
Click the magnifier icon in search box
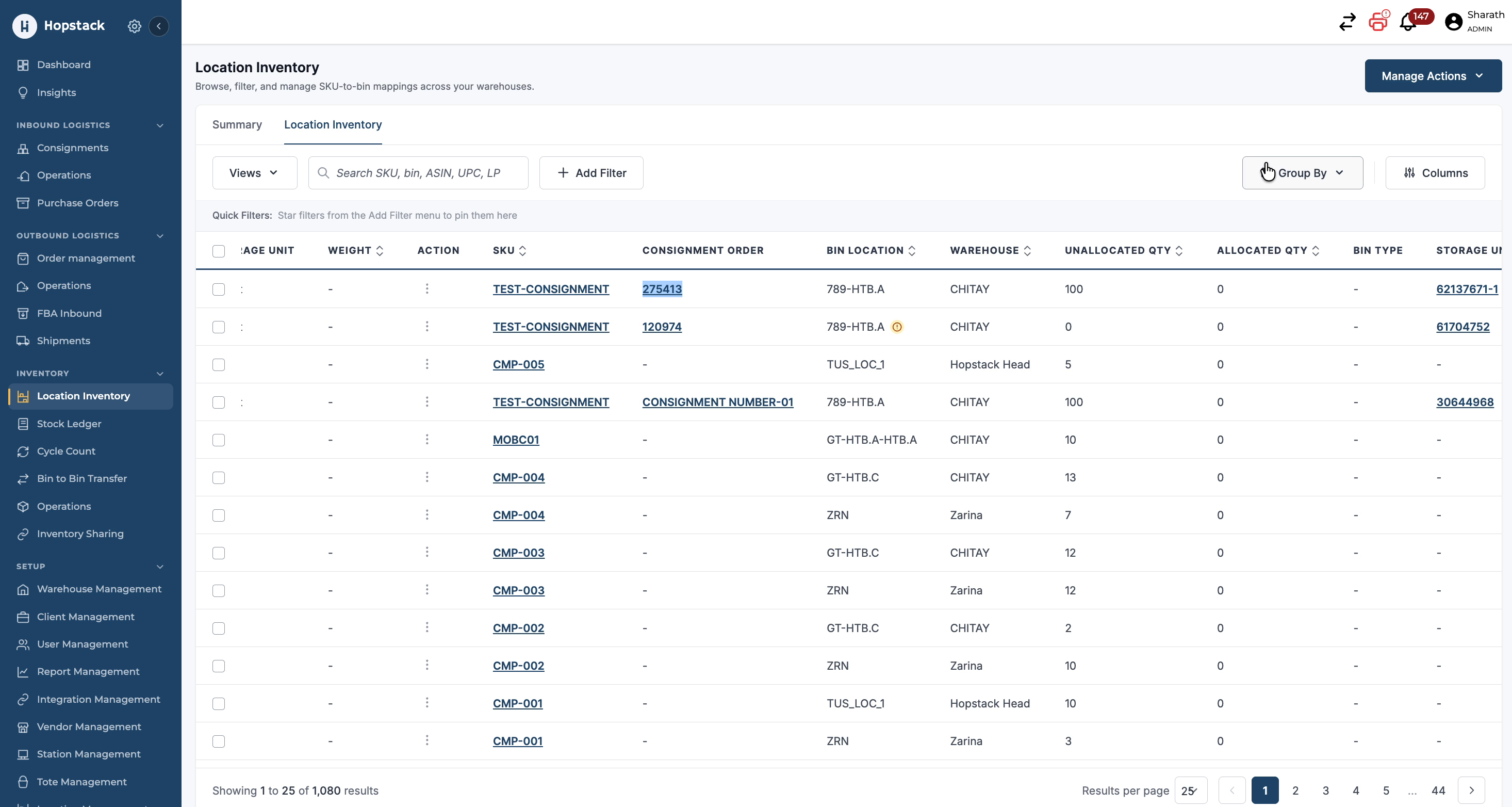(323, 173)
